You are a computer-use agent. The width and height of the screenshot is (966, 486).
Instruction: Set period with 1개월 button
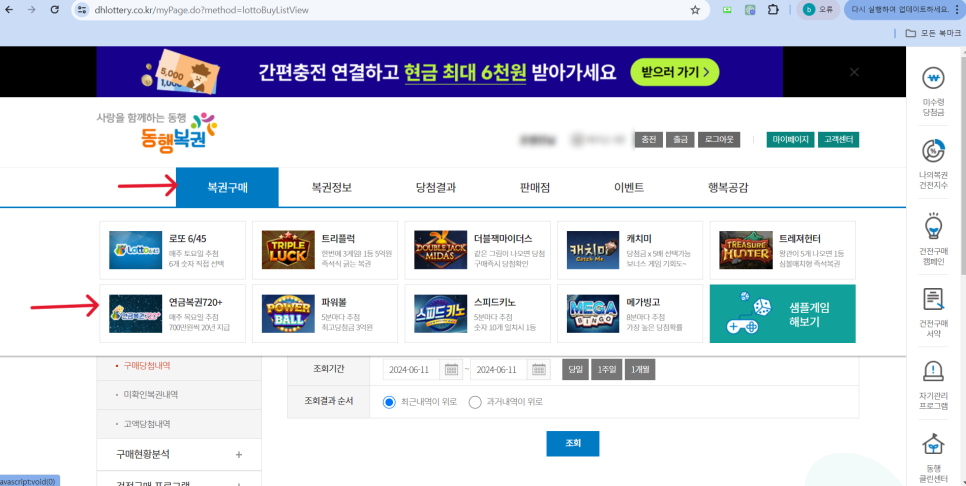pyautogui.click(x=640, y=370)
